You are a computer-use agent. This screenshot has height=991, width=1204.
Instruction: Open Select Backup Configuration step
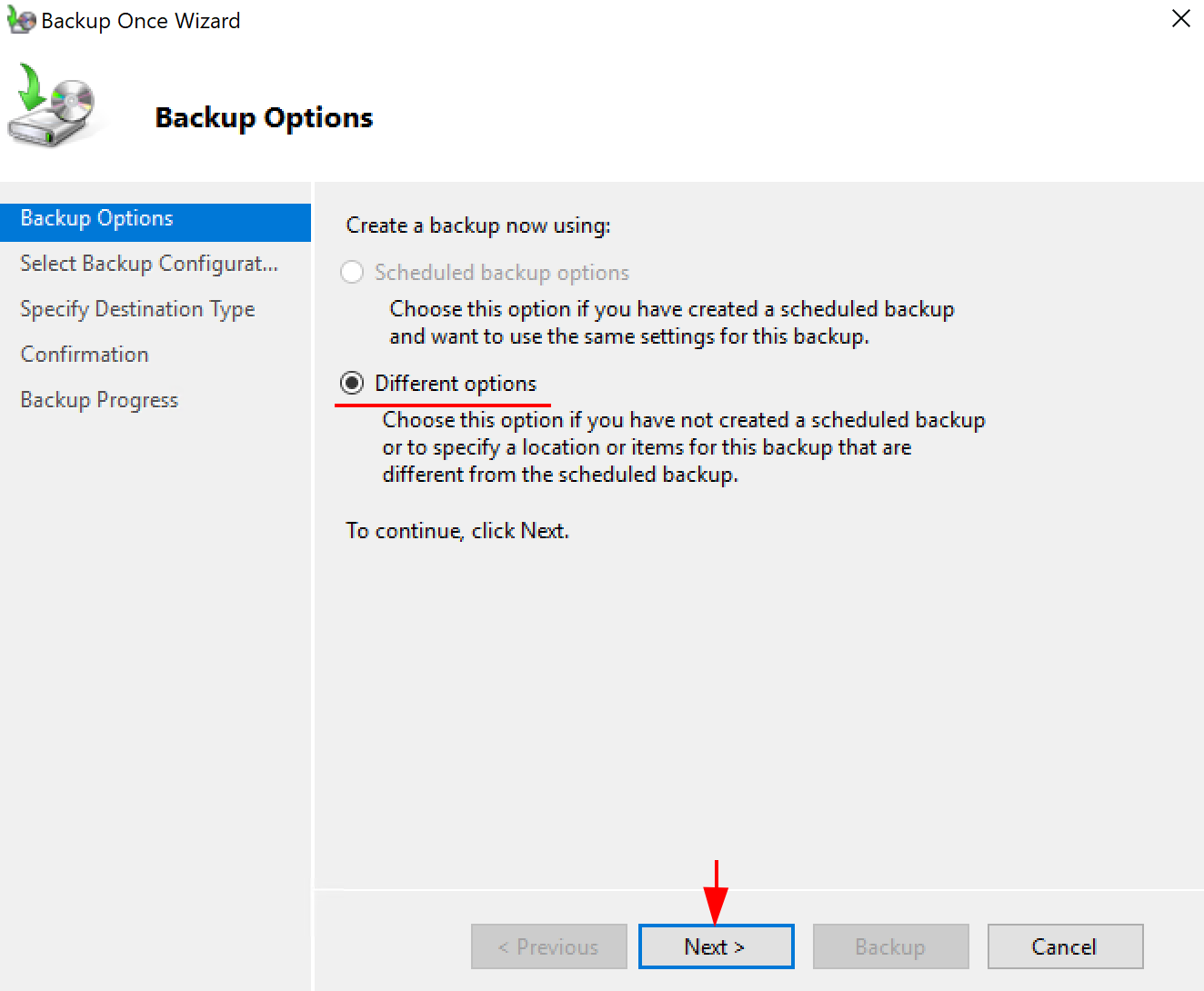(x=148, y=264)
